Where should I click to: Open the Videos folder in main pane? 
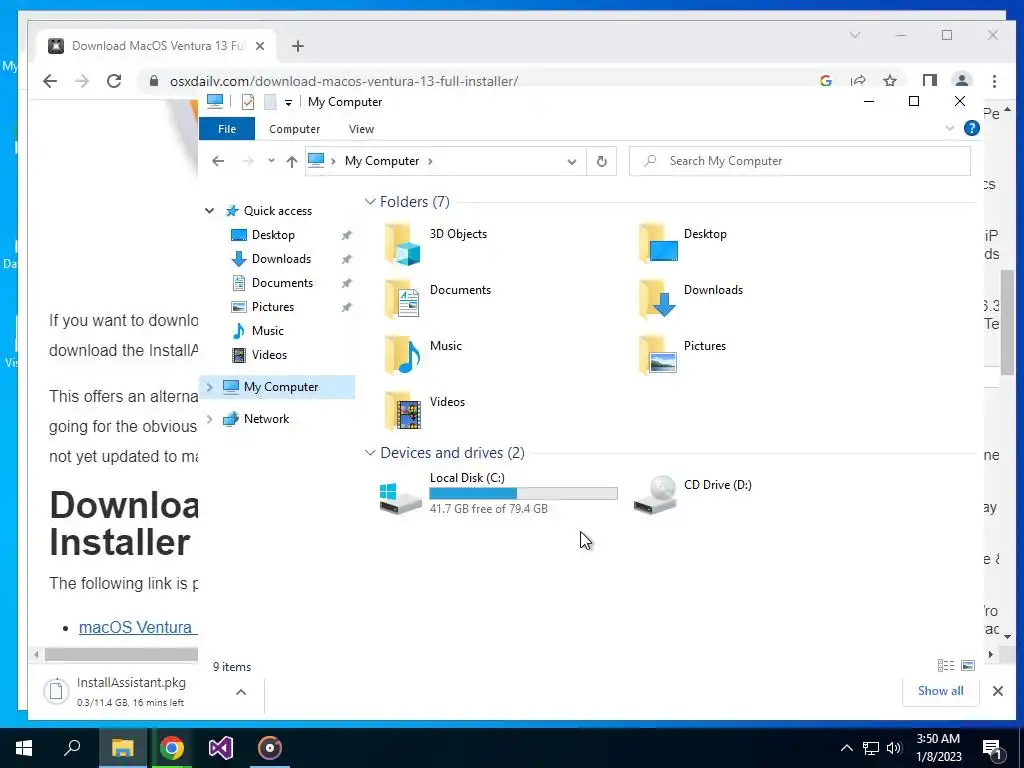click(402, 412)
